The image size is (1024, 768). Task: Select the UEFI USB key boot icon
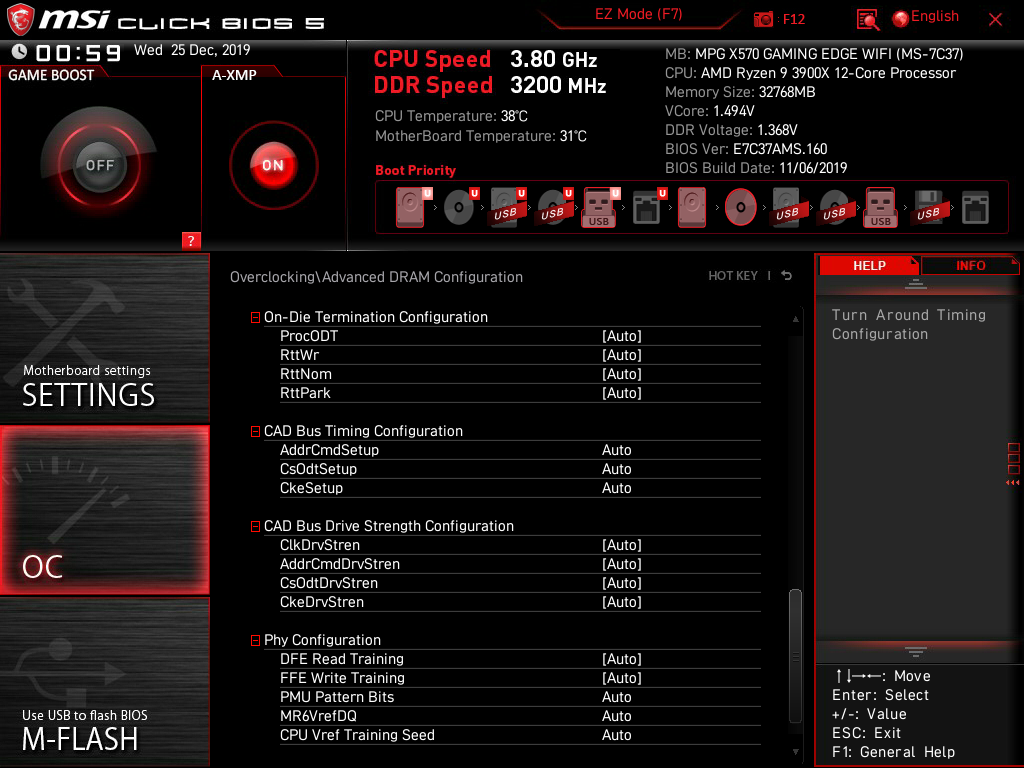pos(601,207)
